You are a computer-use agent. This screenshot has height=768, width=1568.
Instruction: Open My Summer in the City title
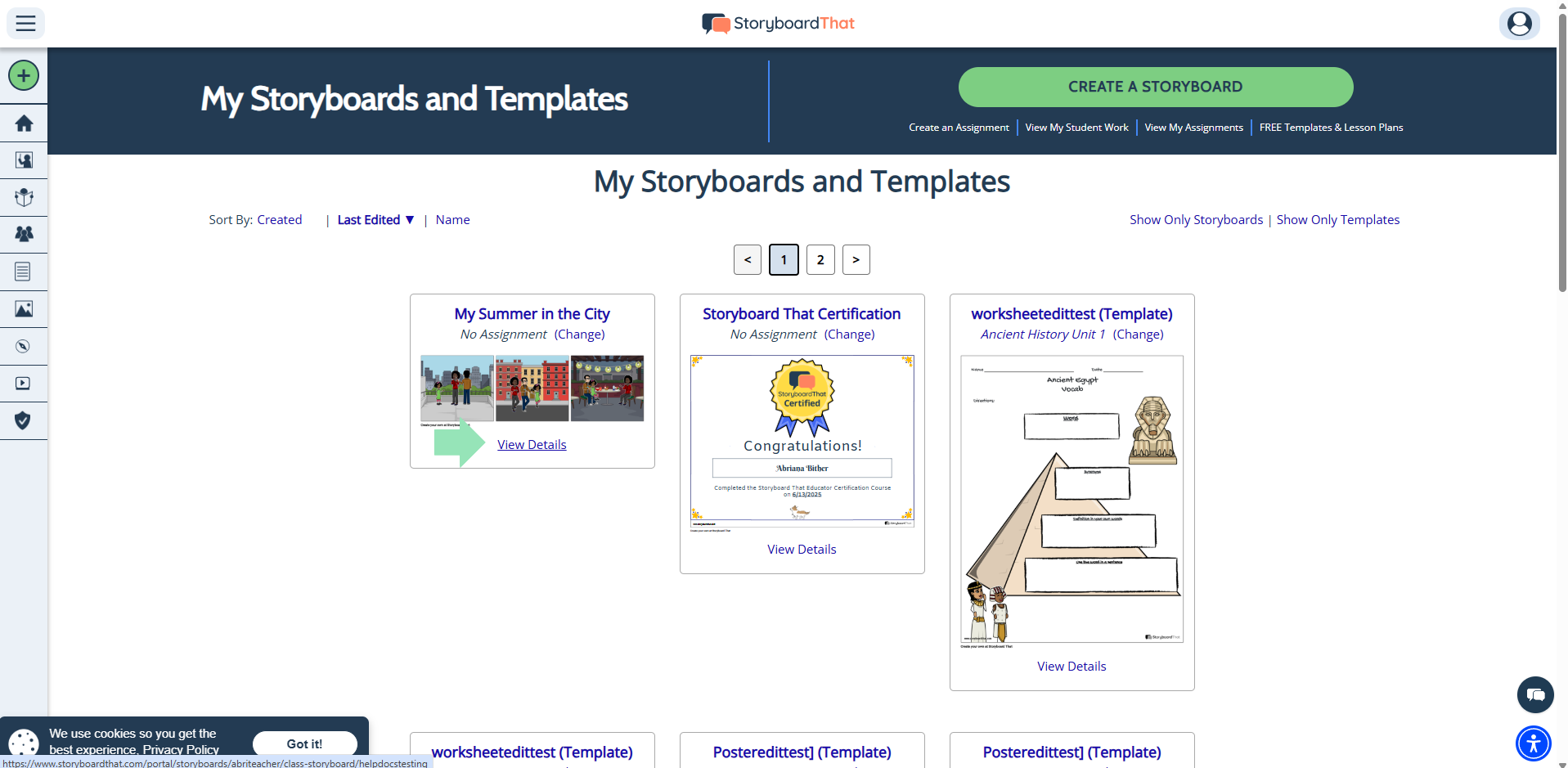click(532, 314)
